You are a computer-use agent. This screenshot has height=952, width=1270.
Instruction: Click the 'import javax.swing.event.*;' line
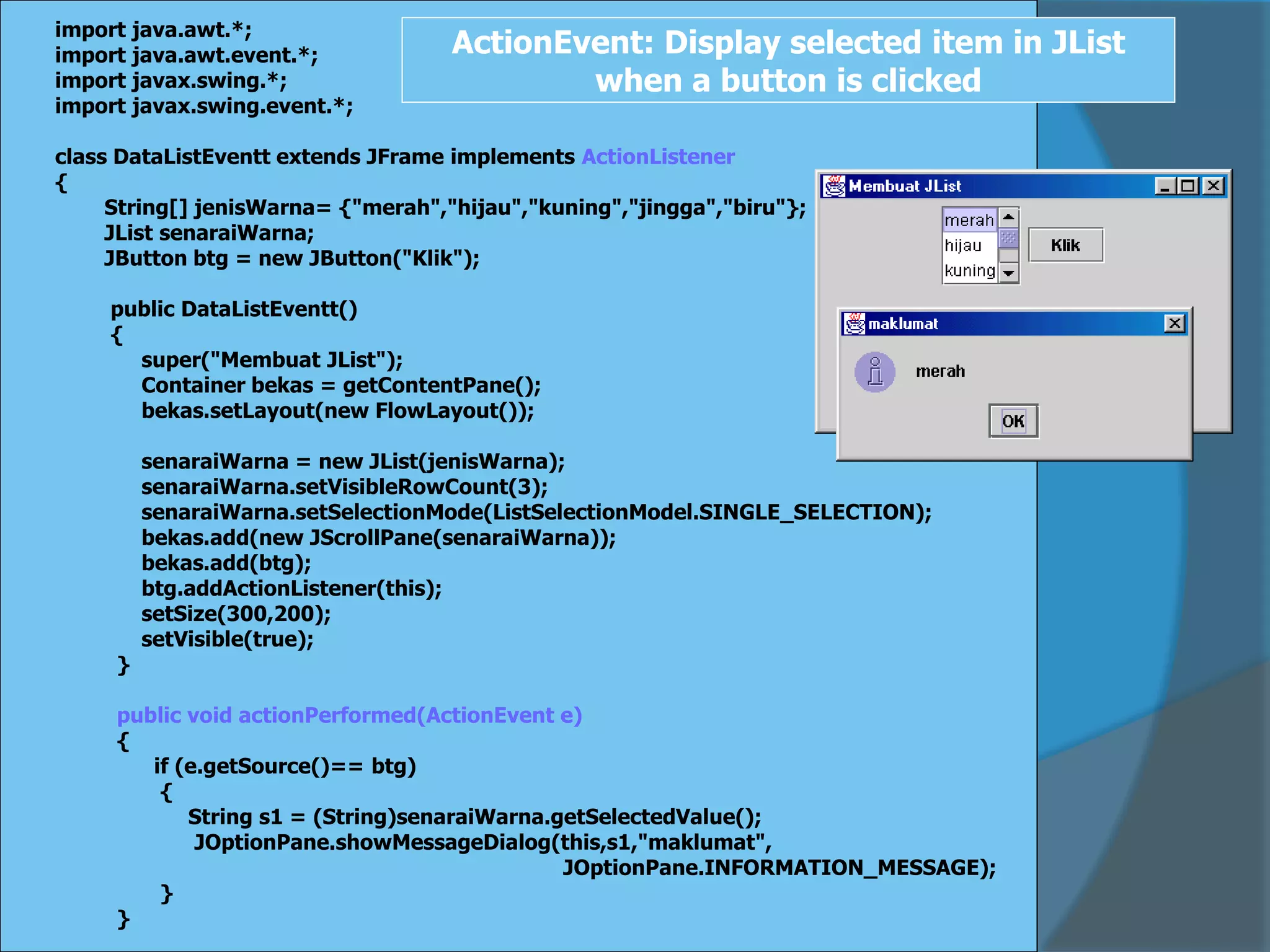tap(204, 106)
